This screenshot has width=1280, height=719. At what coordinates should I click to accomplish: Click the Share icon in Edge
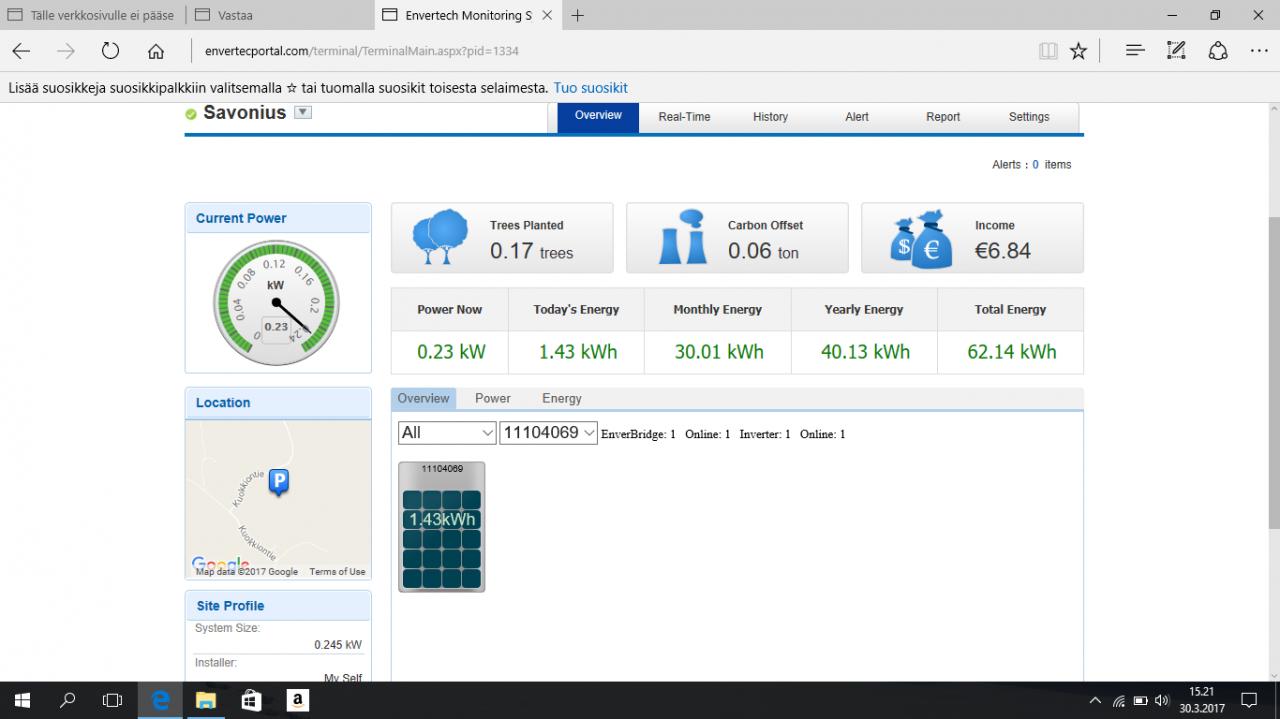pos(1218,51)
